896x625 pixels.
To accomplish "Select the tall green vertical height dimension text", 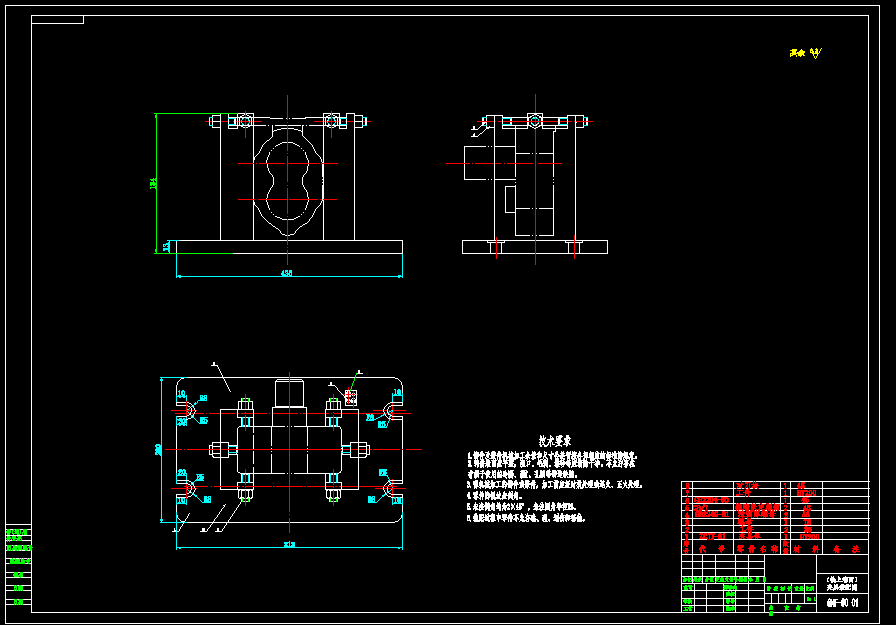I will pyautogui.click(x=153, y=183).
